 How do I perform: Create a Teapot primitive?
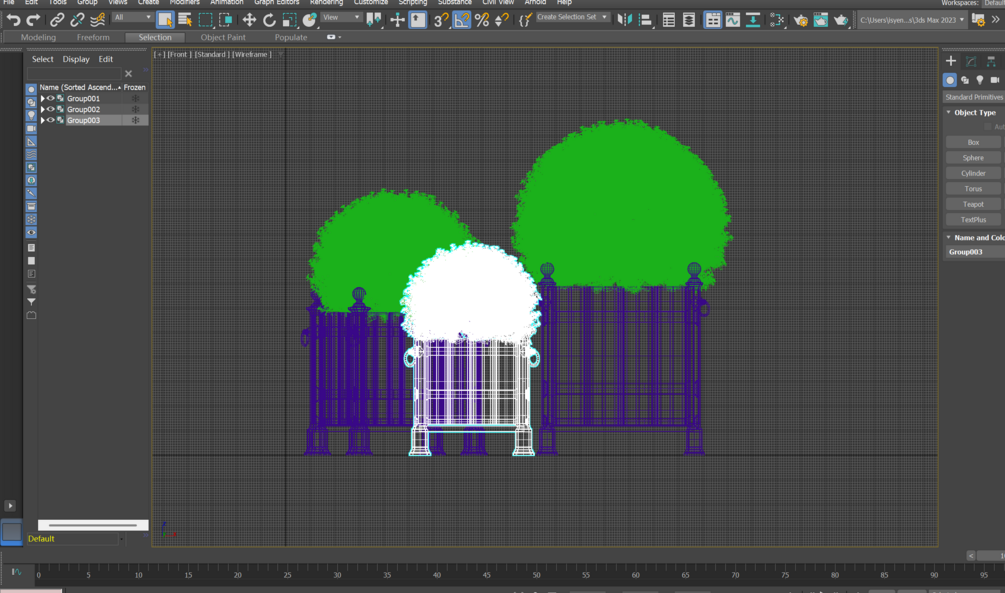tap(973, 204)
